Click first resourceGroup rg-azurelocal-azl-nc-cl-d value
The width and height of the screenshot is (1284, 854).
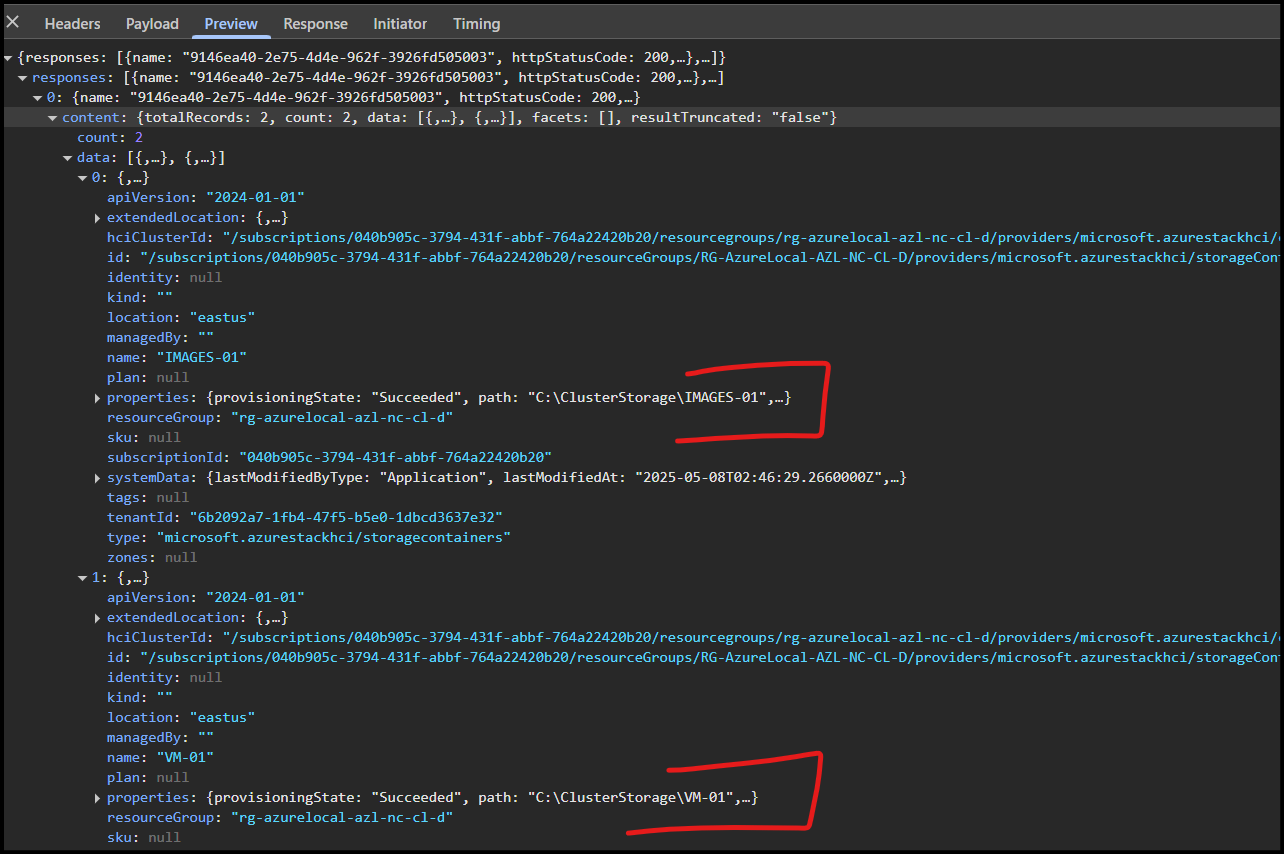(x=342, y=418)
